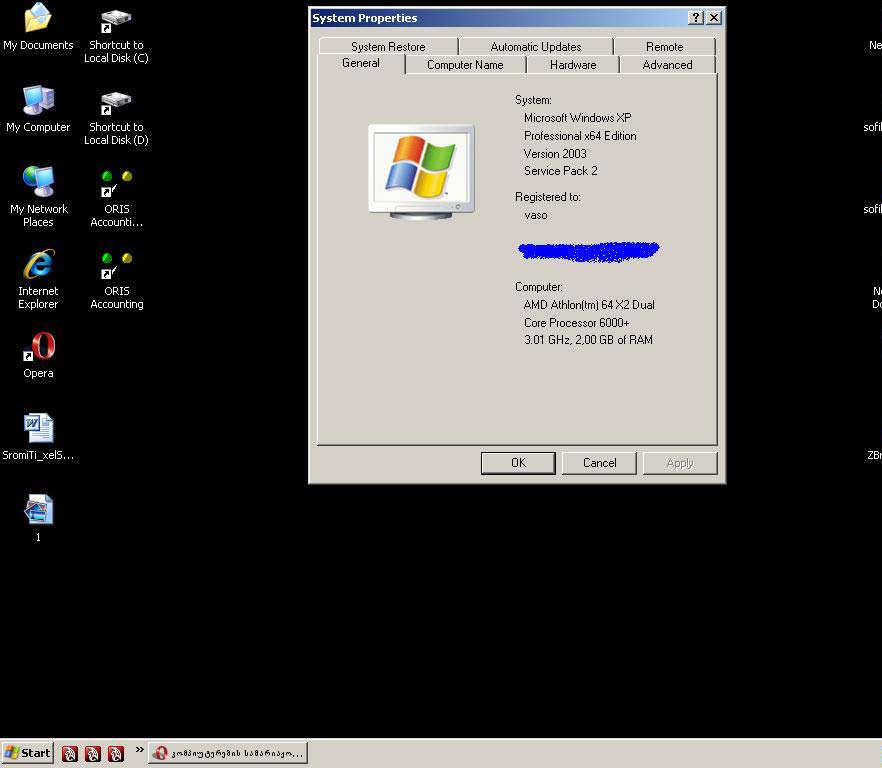Open the Start menu
This screenshot has height=768, width=882.
point(28,753)
